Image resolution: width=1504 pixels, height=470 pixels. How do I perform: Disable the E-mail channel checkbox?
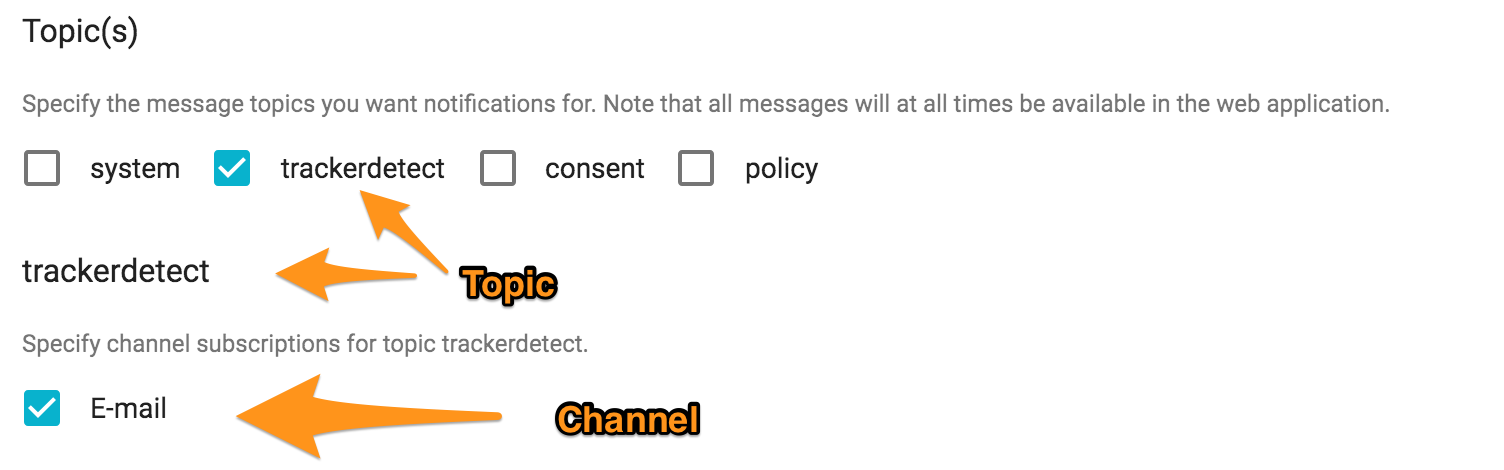click(x=42, y=408)
